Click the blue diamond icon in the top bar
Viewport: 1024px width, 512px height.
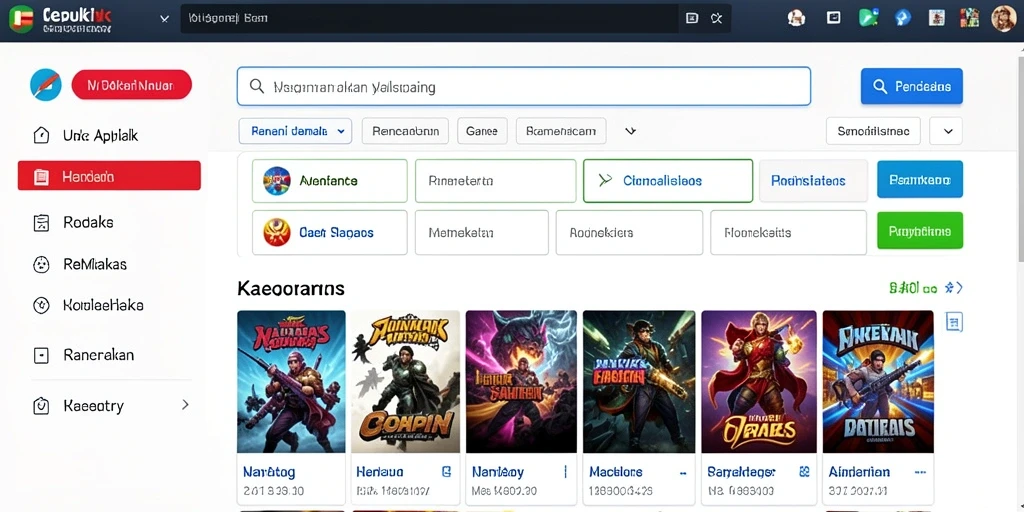[903, 18]
